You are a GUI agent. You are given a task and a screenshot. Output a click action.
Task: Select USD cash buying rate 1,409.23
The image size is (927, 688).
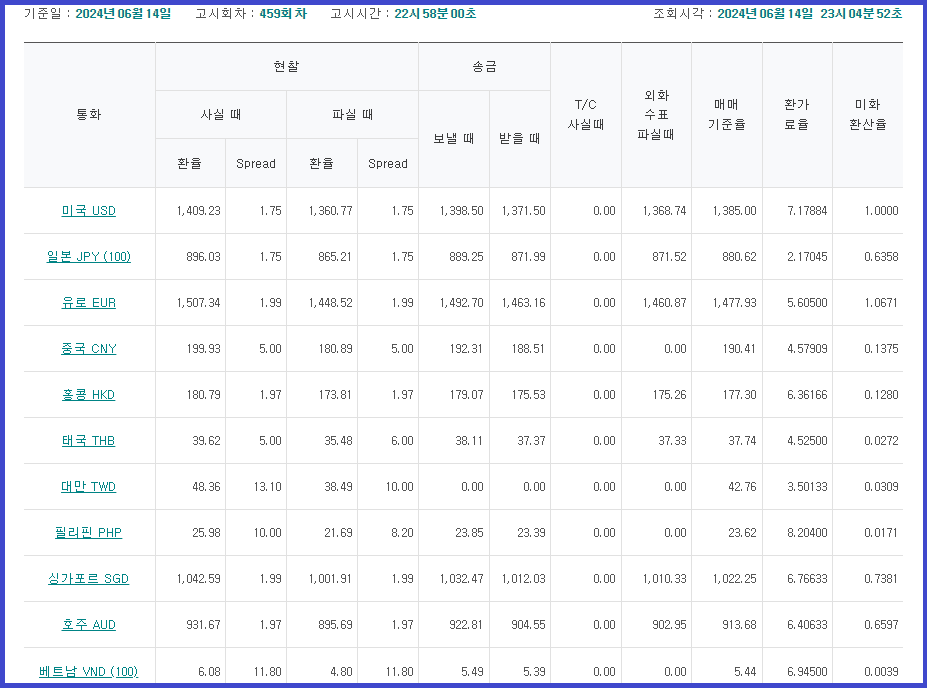pos(198,210)
